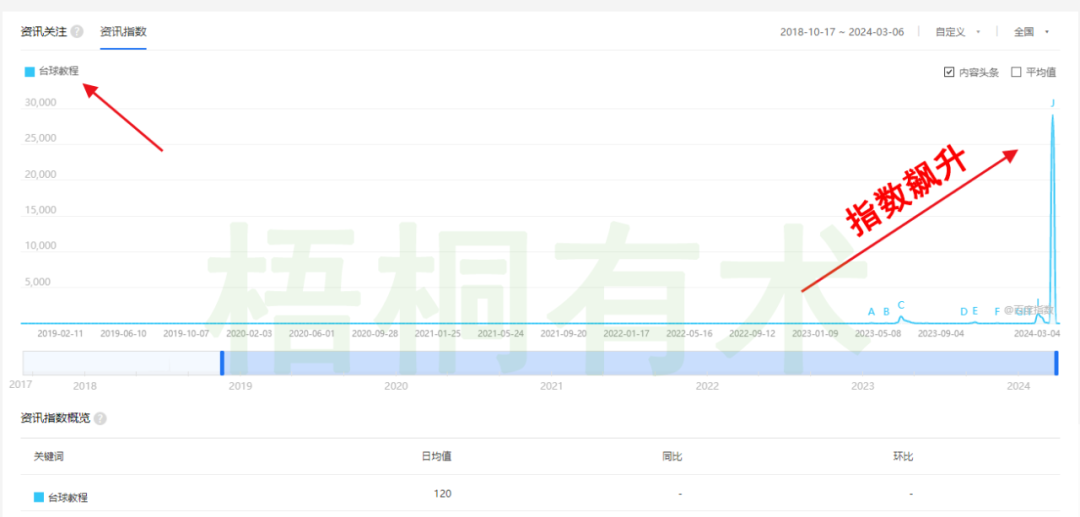Click the help icon beside 资讯关注
Image resolution: width=1080 pixels, height=517 pixels.
77,32
